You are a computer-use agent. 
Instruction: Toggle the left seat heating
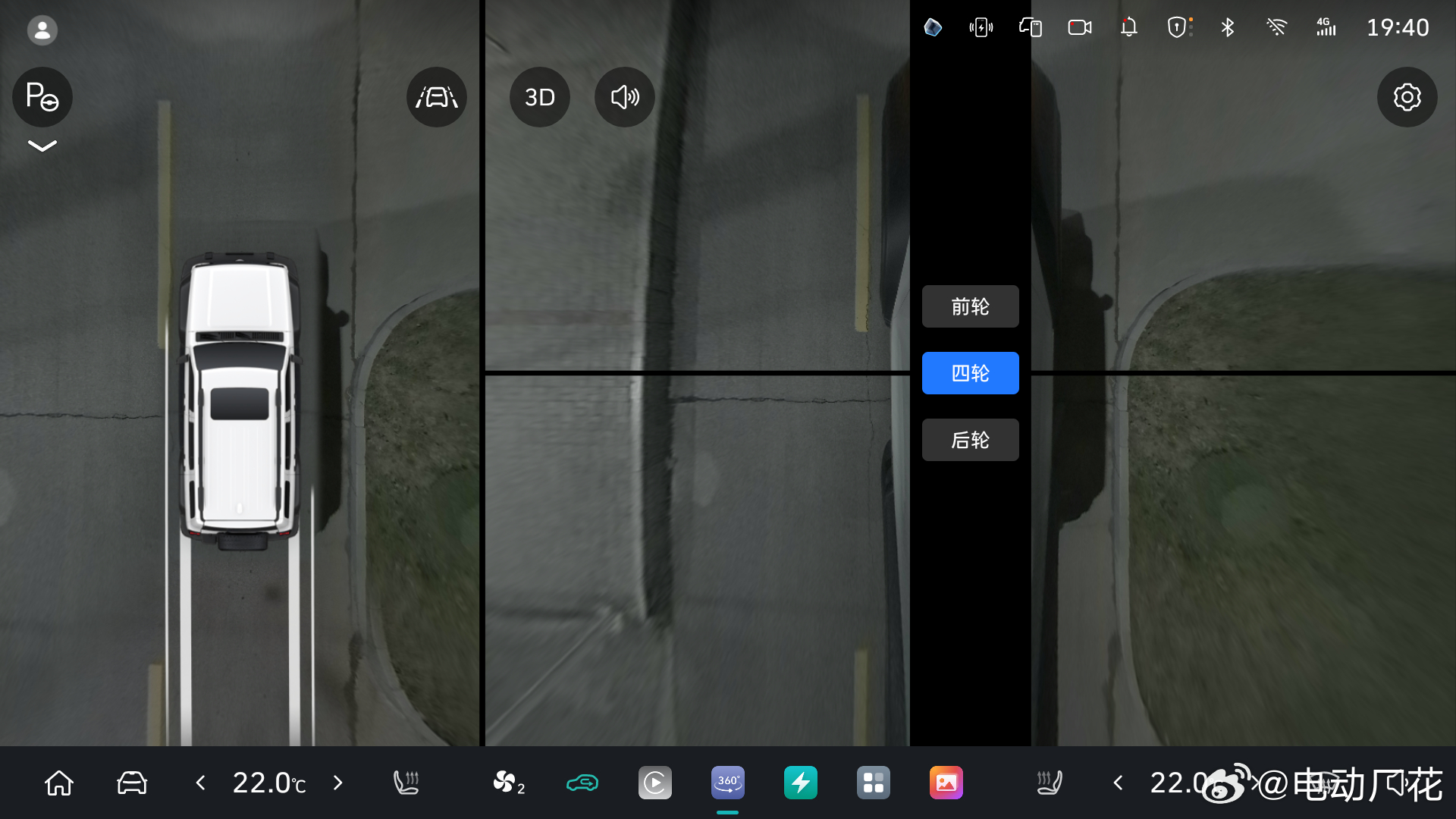point(406,783)
